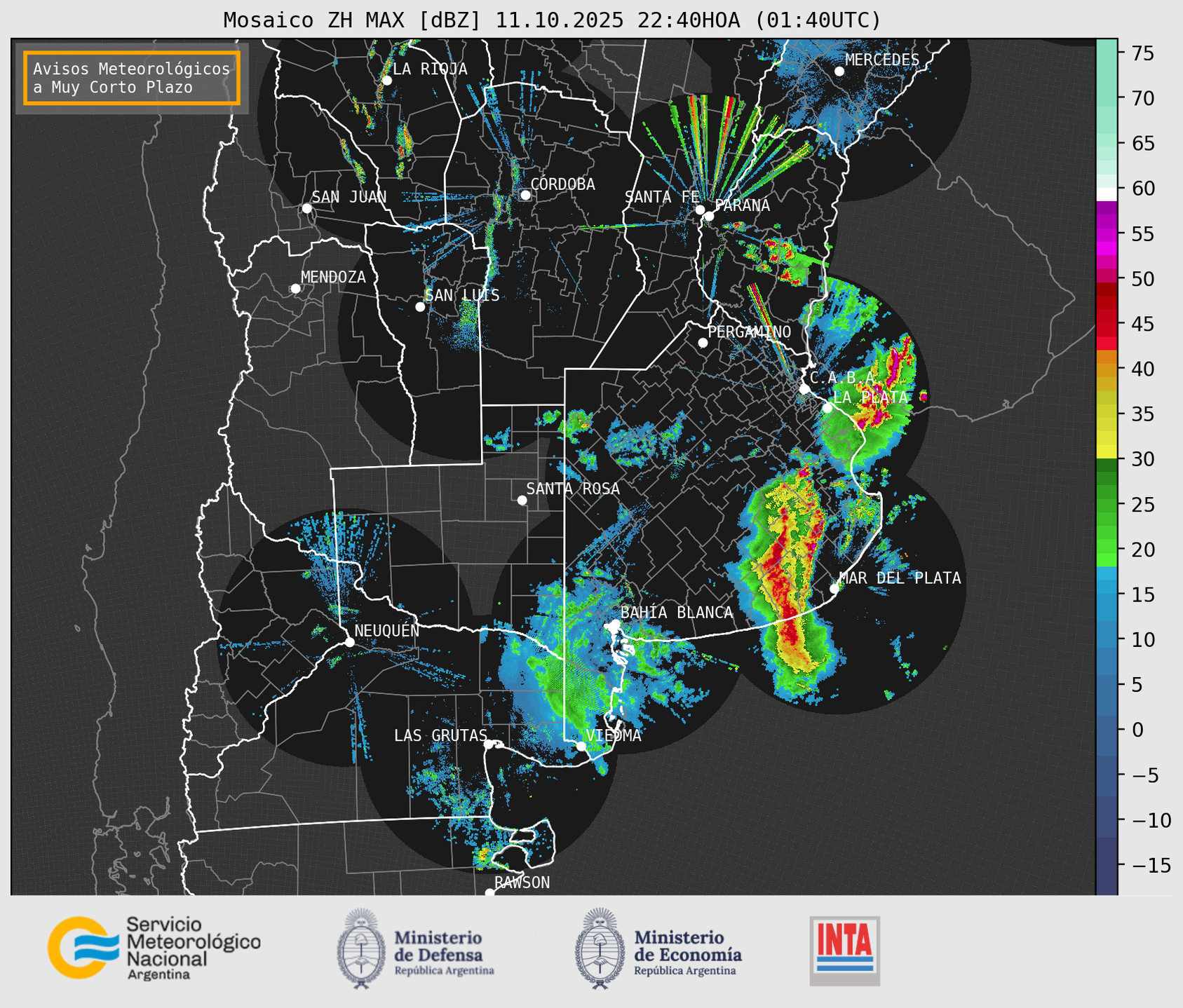Select the Viedma city marker dot
Viewport: 1183px width, 1008px height.
tap(581, 746)
